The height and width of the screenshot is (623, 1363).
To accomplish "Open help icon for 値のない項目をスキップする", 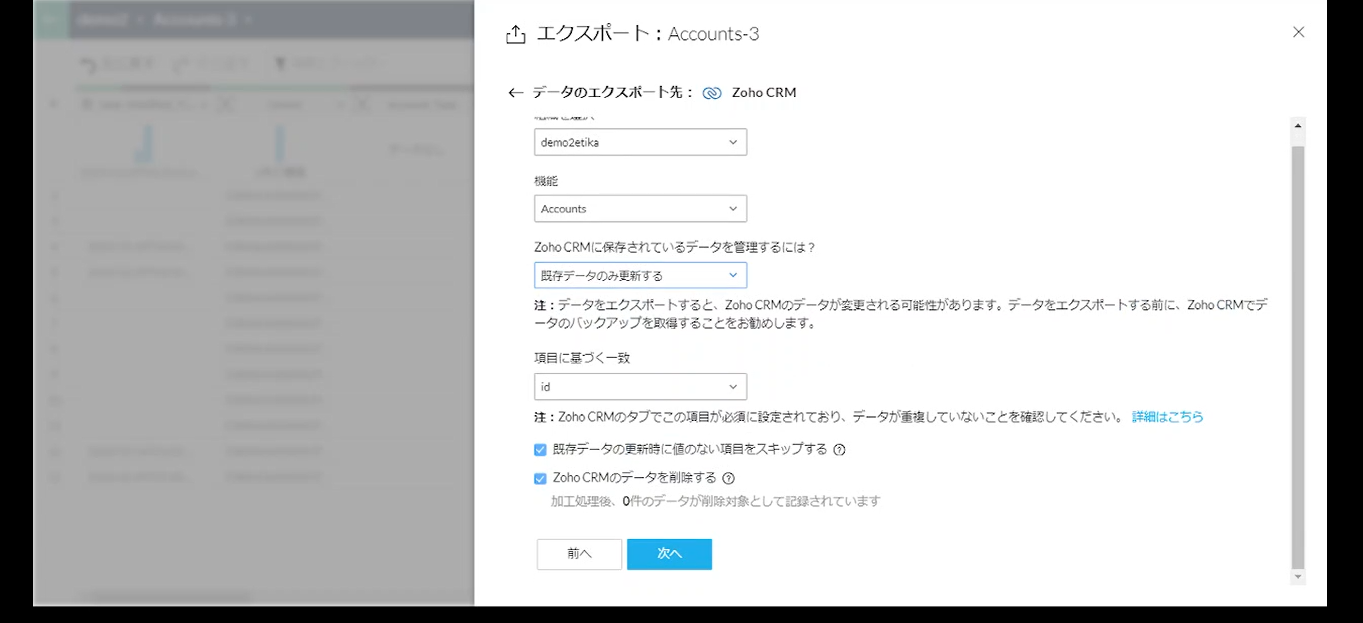I will 839,450.
